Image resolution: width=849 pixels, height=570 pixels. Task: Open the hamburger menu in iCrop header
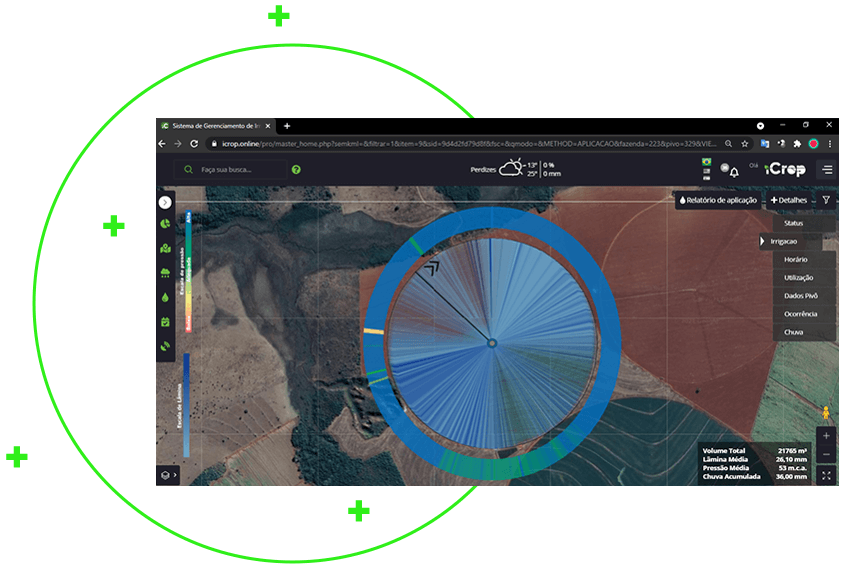click(x=827, y=170)
